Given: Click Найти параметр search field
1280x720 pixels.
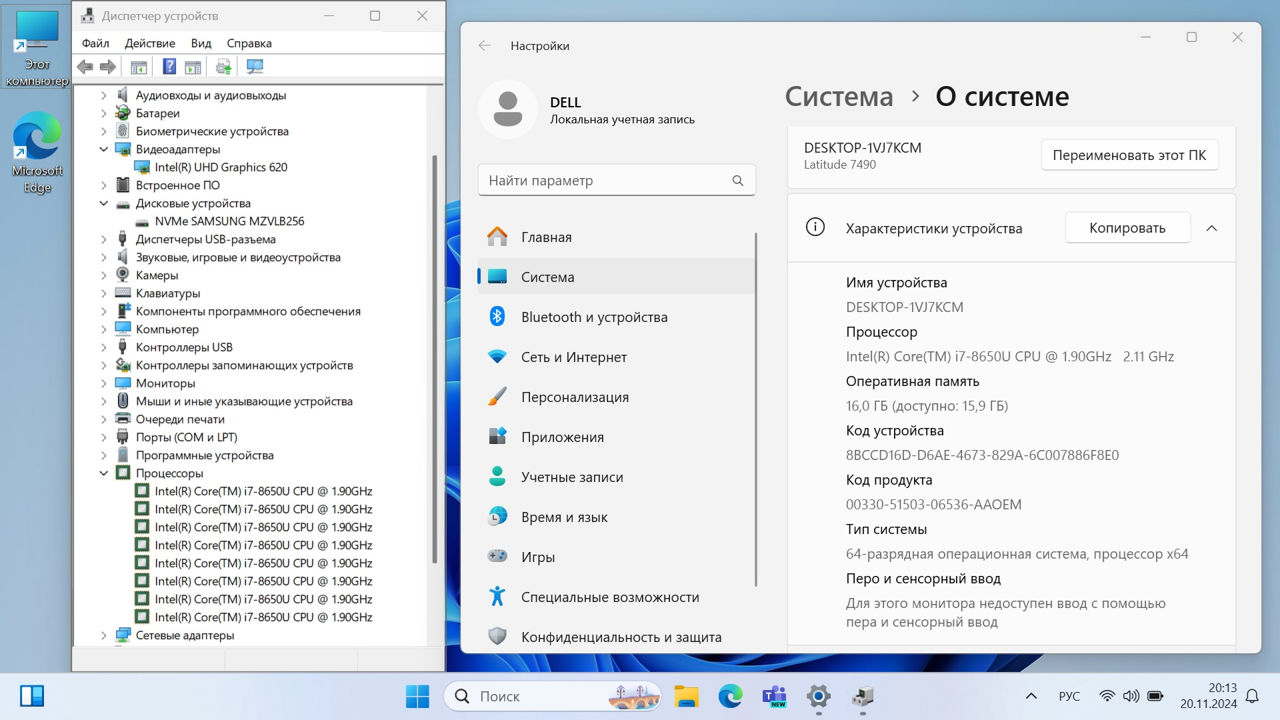Looking at the screenshot, I should click(616, 181).
